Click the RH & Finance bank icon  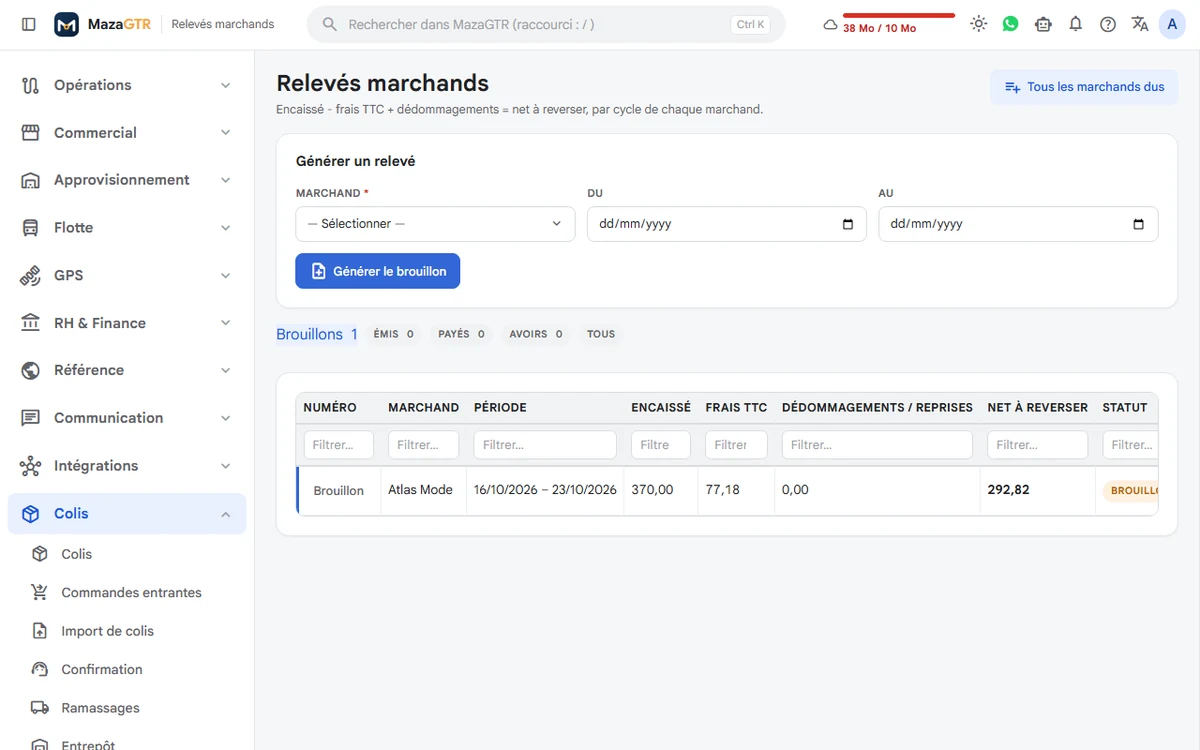click(x=30, y=323)
